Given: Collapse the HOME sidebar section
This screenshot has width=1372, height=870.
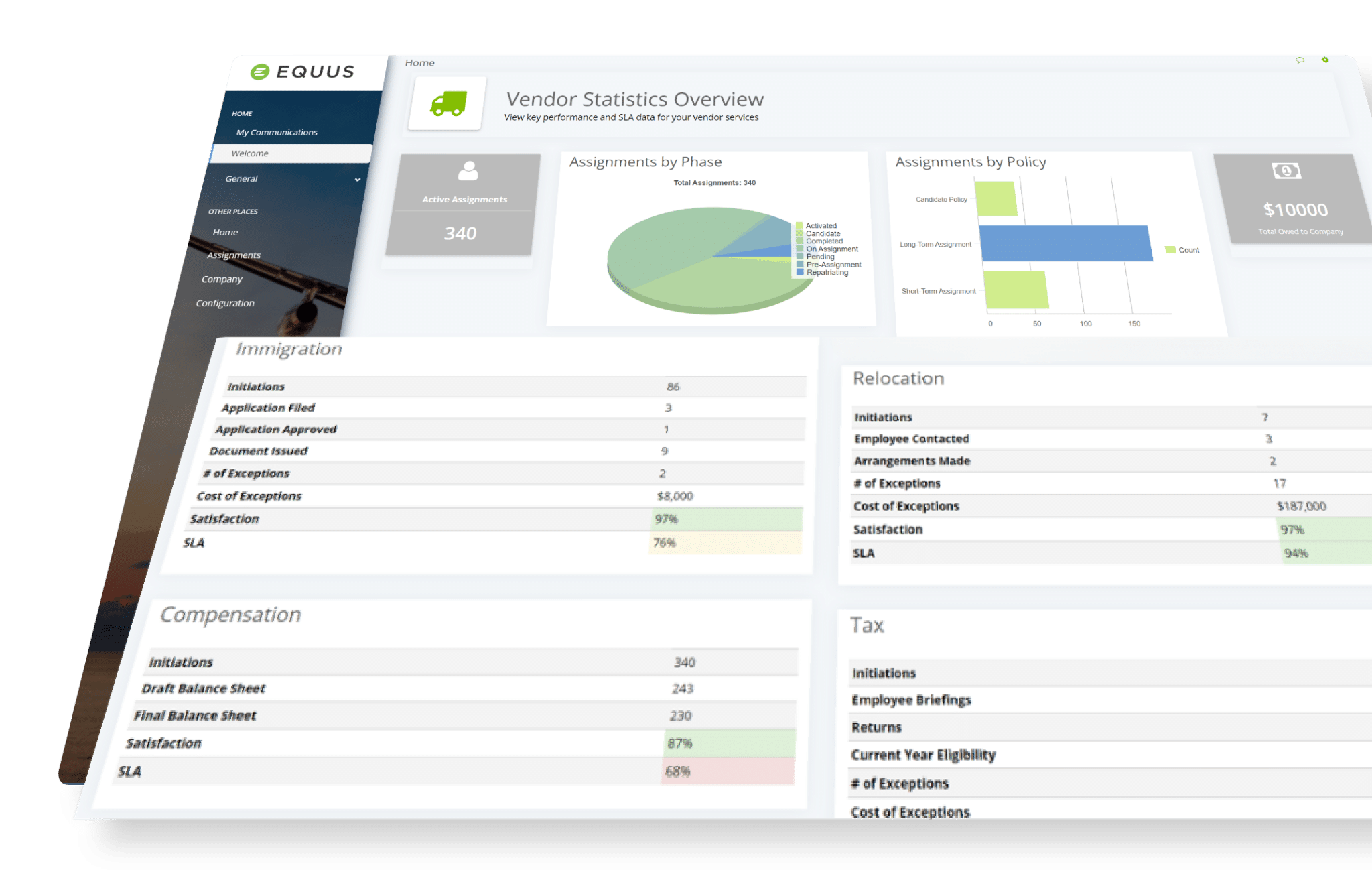Looking at the screenshot, I should pos(243,113).
